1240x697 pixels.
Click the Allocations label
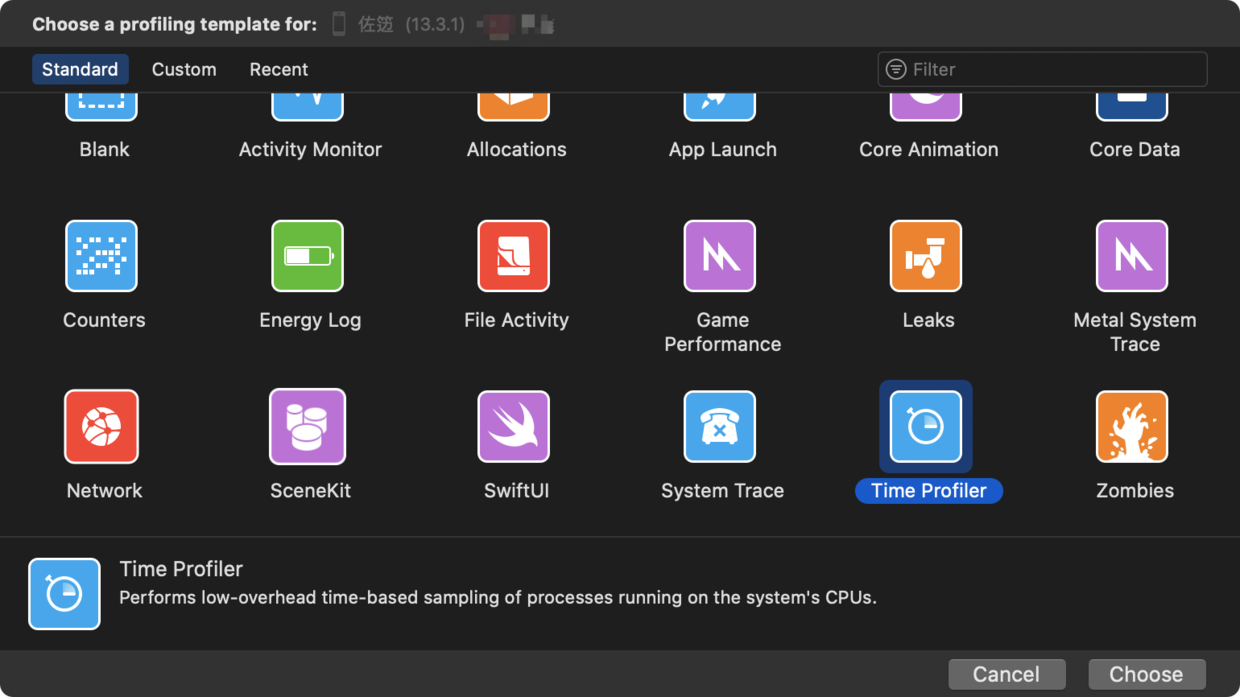516,149
